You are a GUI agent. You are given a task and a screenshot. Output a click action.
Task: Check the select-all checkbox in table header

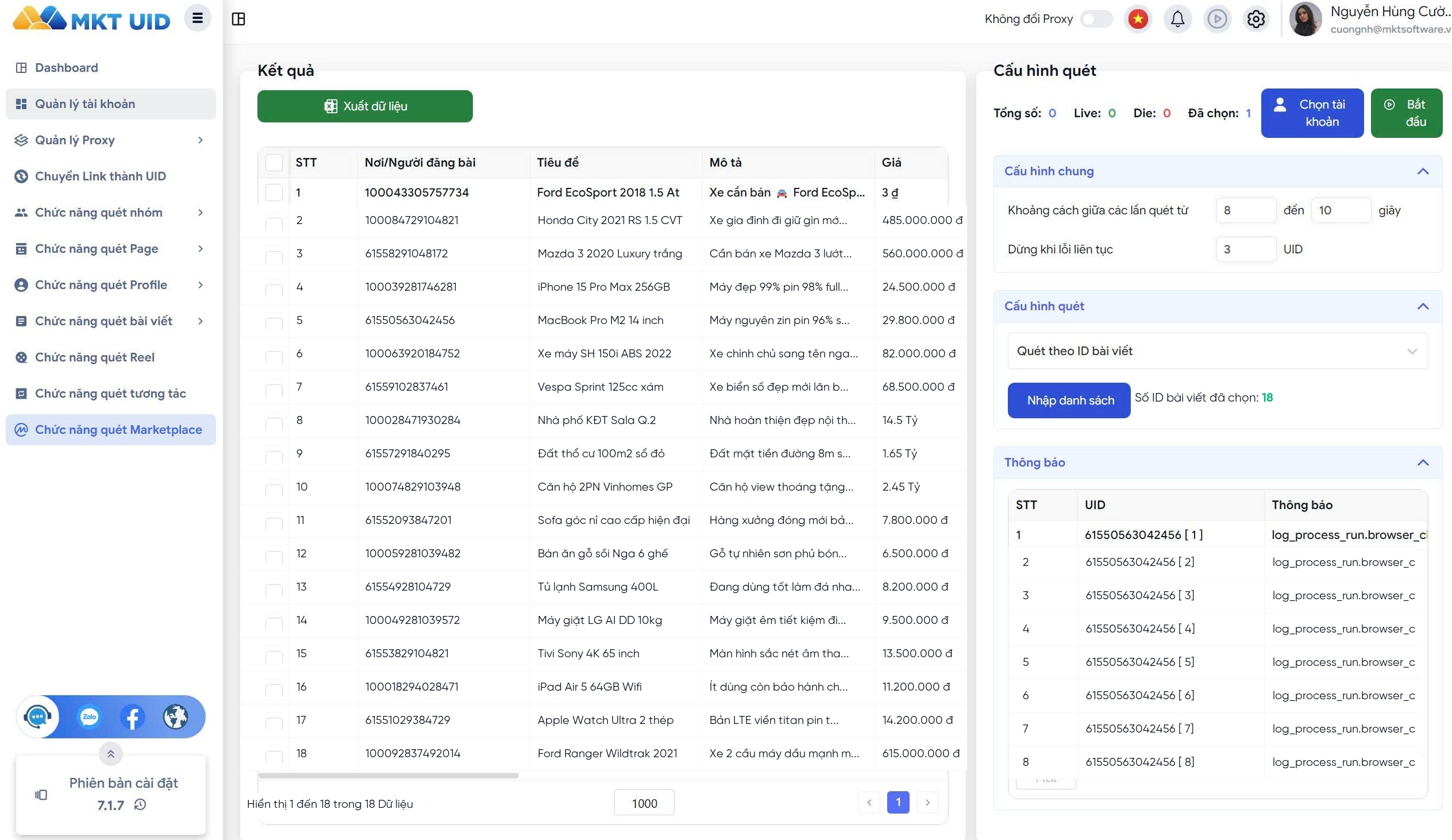click(x=274, y=163)
